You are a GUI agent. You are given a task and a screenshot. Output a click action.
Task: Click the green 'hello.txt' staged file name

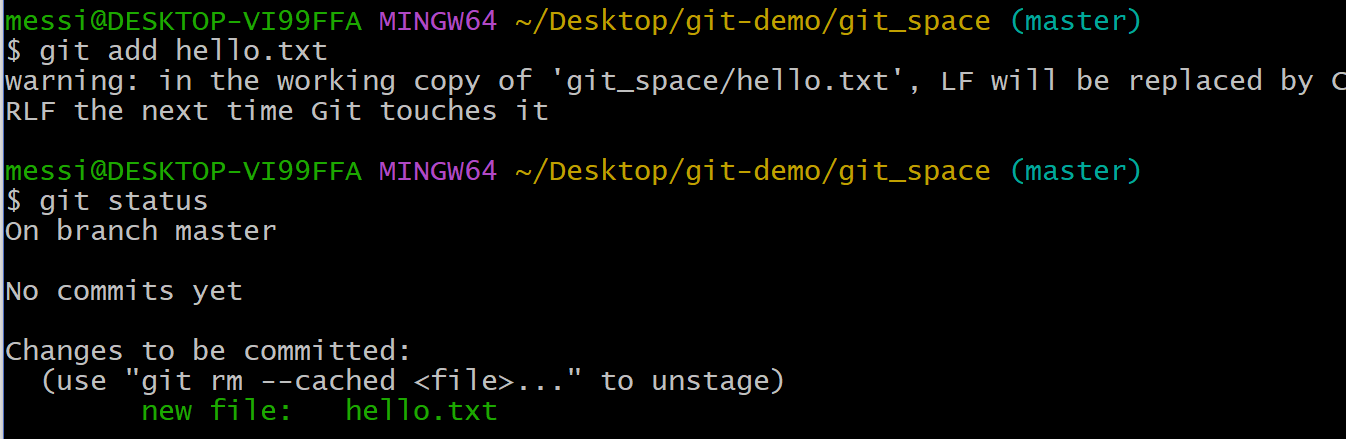[421, 411]
